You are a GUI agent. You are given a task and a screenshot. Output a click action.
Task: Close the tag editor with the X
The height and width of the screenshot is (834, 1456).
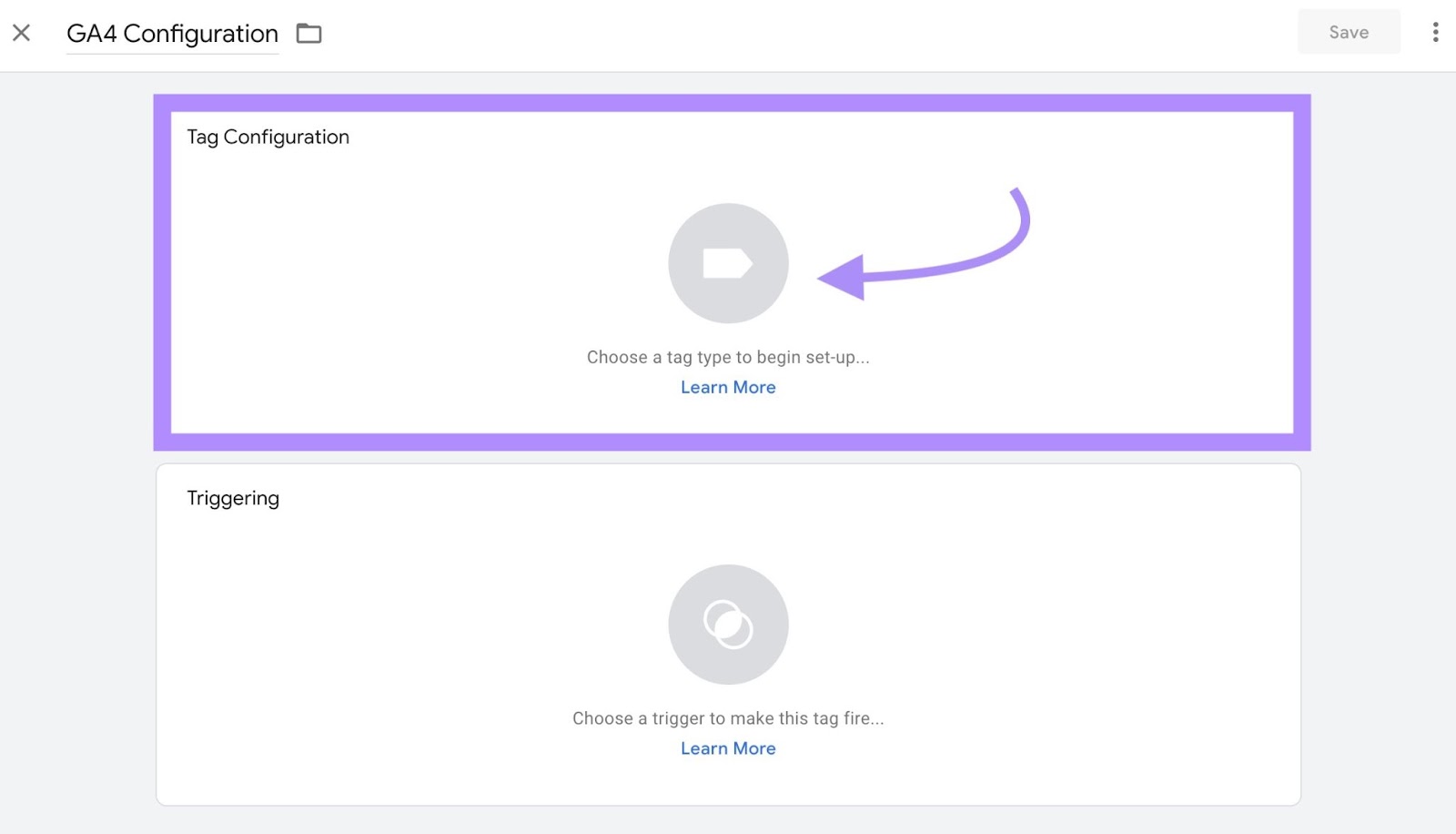point(22,34)
